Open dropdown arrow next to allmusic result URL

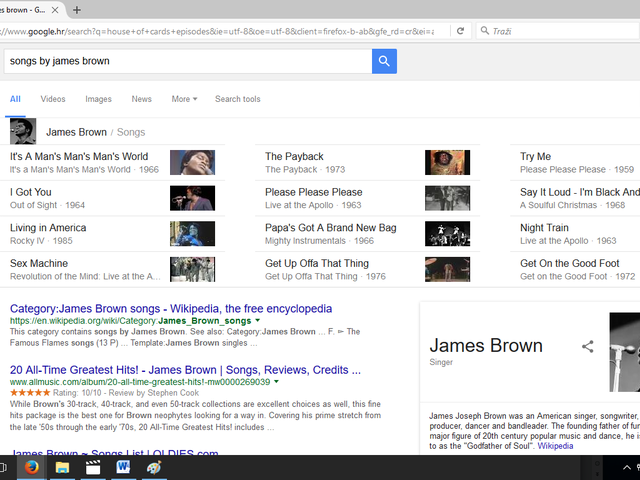276,382
